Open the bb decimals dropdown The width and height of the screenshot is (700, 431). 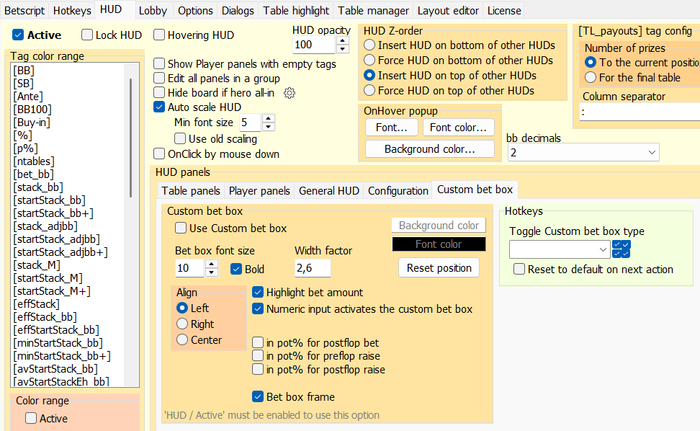(583, 152)
